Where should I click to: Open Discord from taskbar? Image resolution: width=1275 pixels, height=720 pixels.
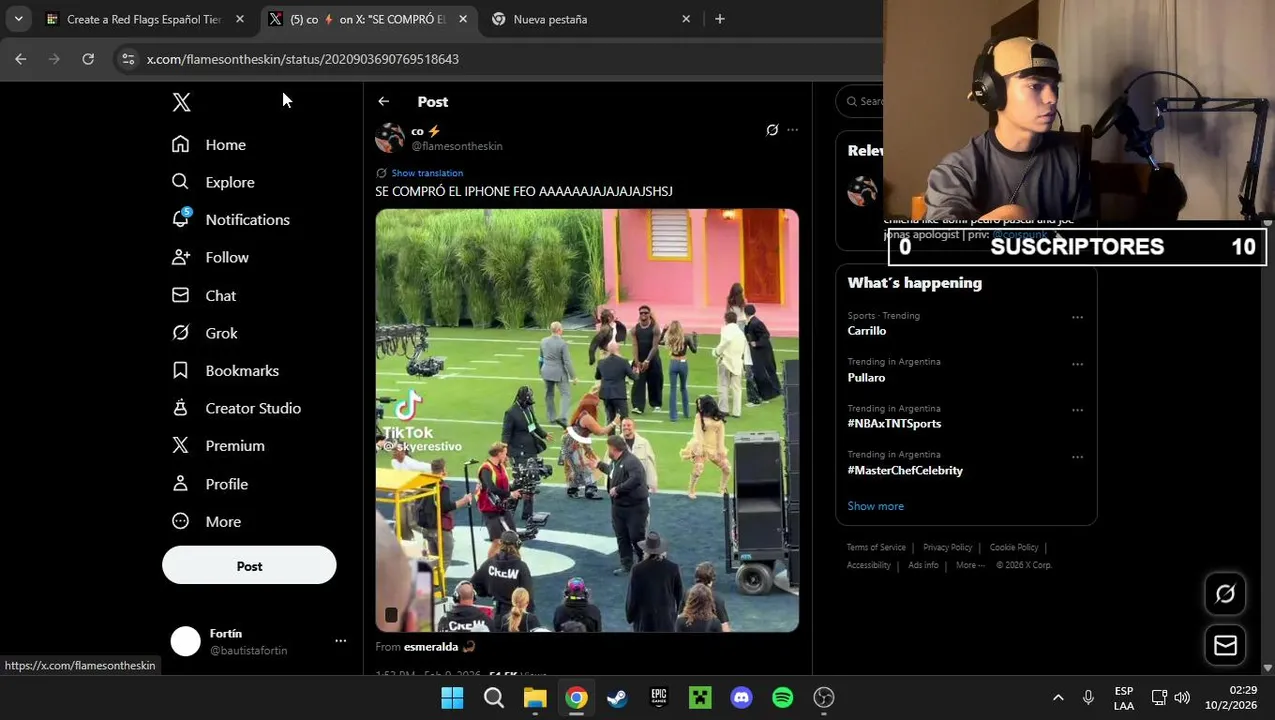coord(741,698)
